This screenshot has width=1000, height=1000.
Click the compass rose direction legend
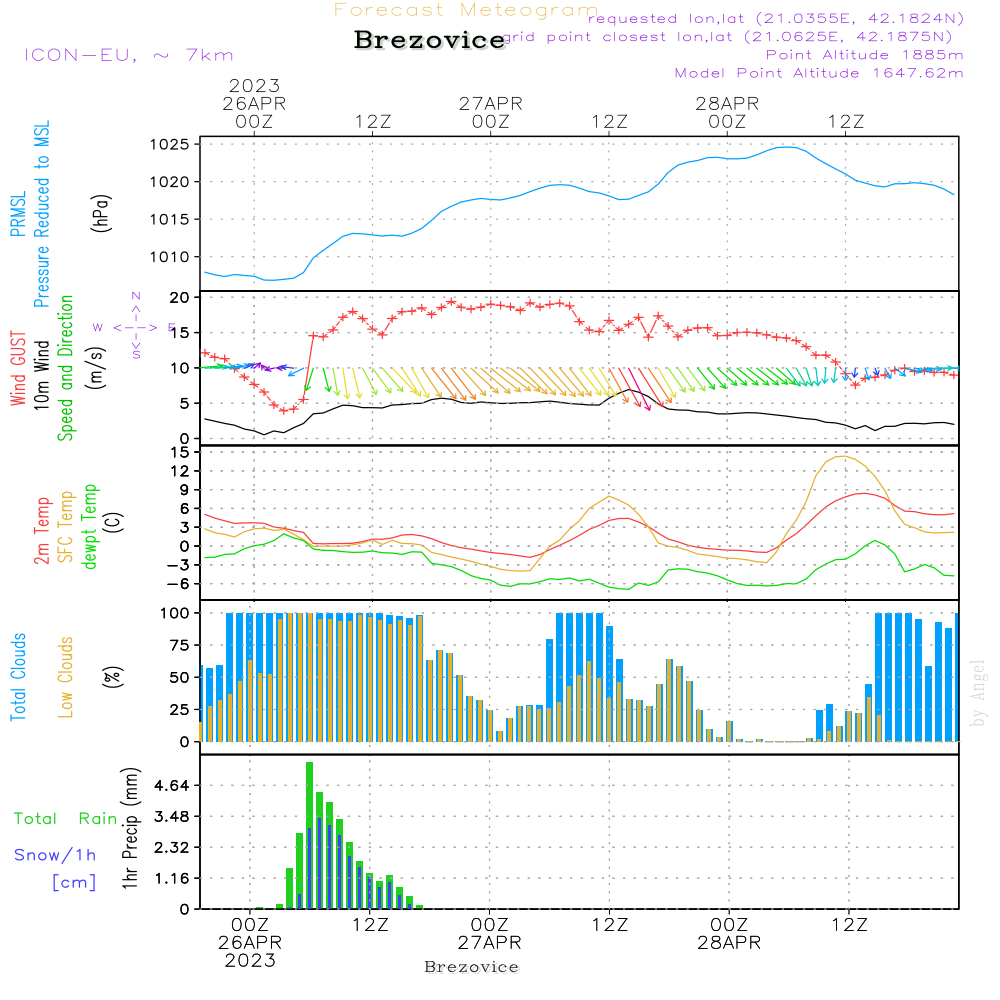point(135,327)
